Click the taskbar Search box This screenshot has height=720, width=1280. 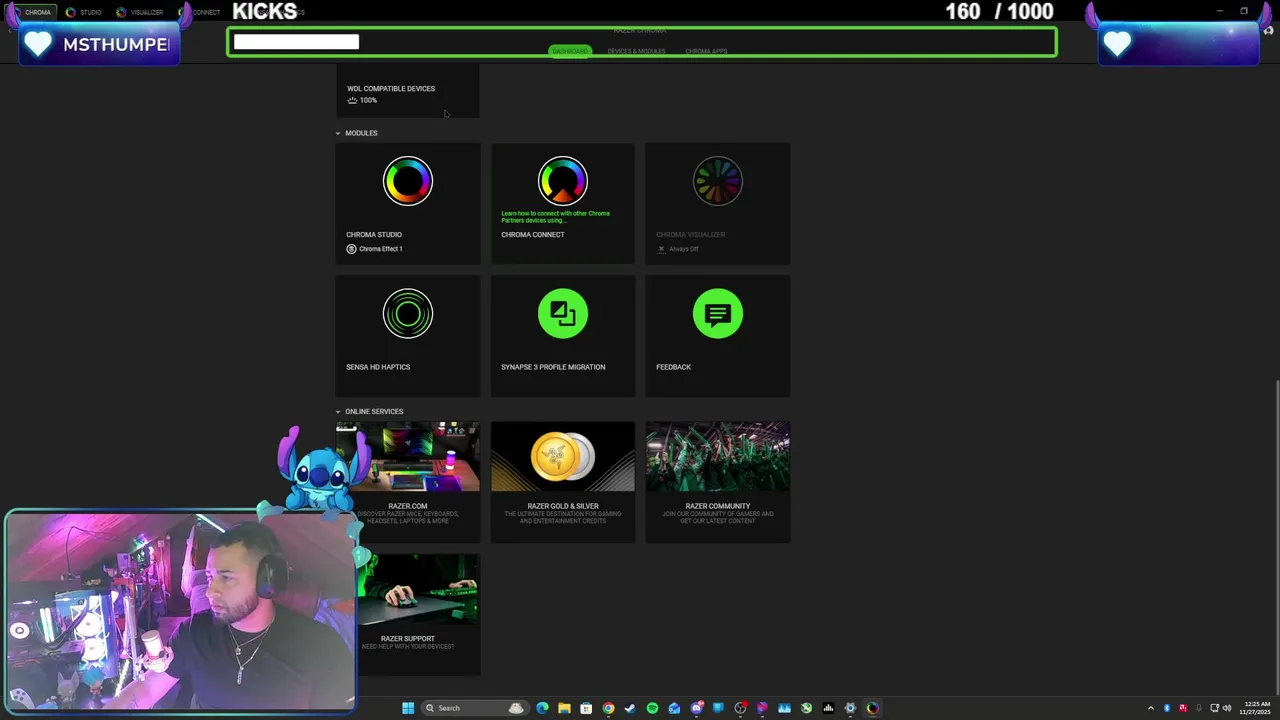tap(474, 708)
